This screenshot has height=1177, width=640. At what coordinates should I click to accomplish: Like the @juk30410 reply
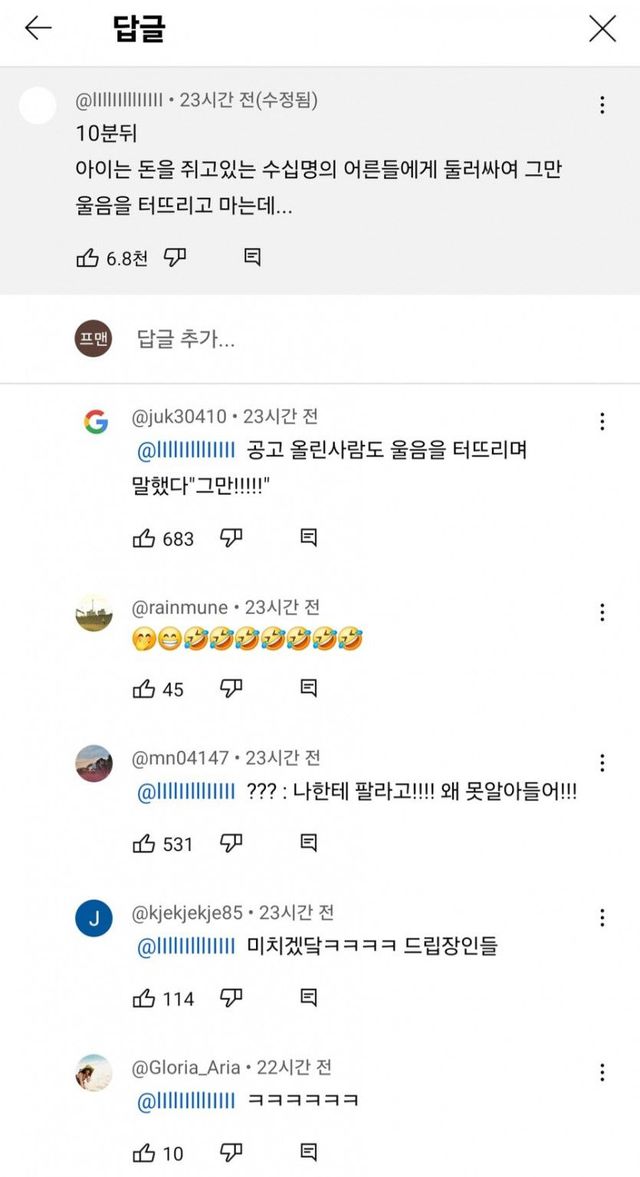point(144,538)
